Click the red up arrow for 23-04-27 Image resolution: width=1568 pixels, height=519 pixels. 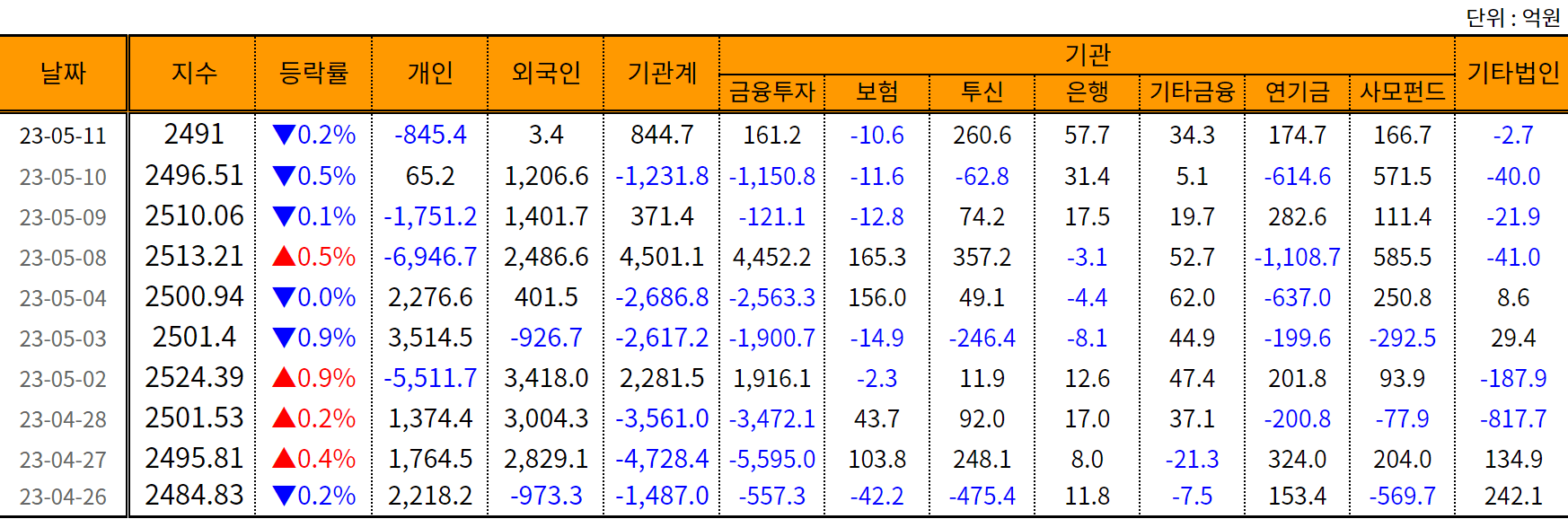point(284,459)
